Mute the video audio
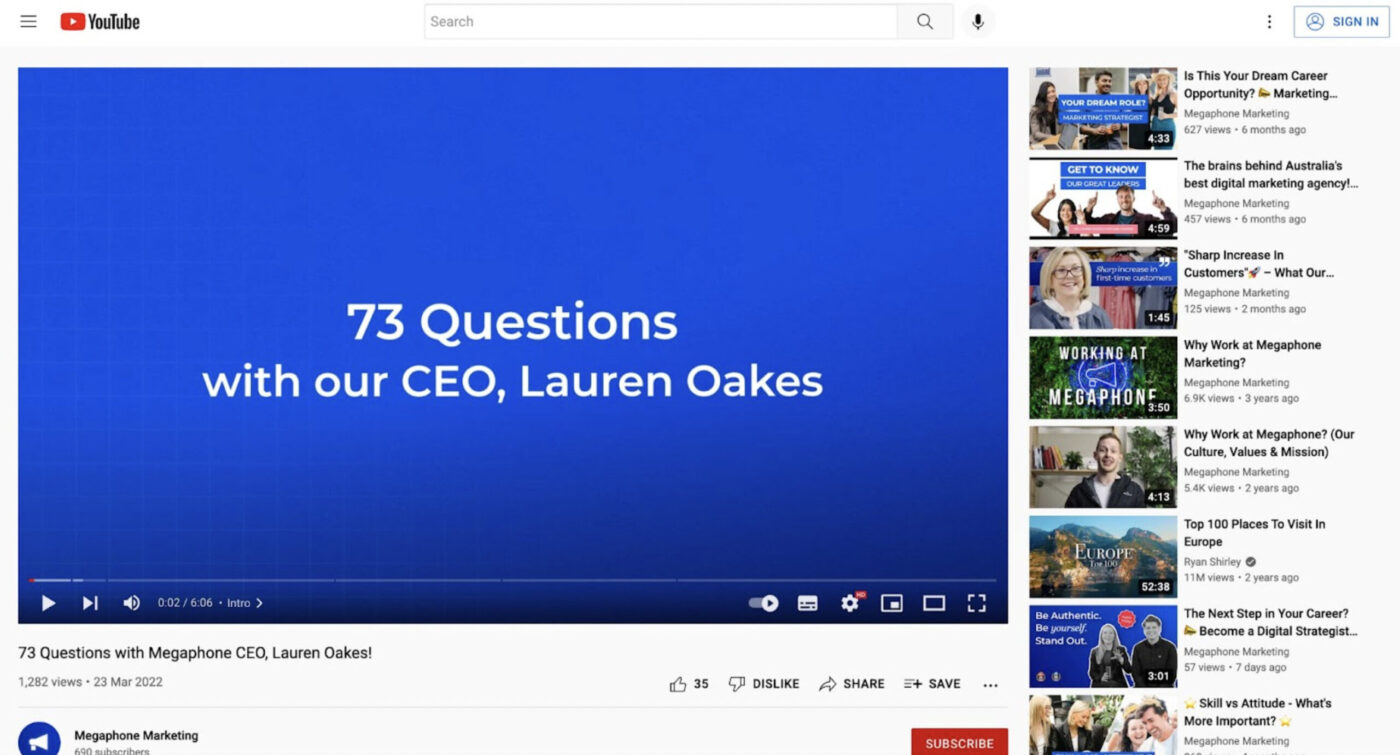 tap(131, 603)
